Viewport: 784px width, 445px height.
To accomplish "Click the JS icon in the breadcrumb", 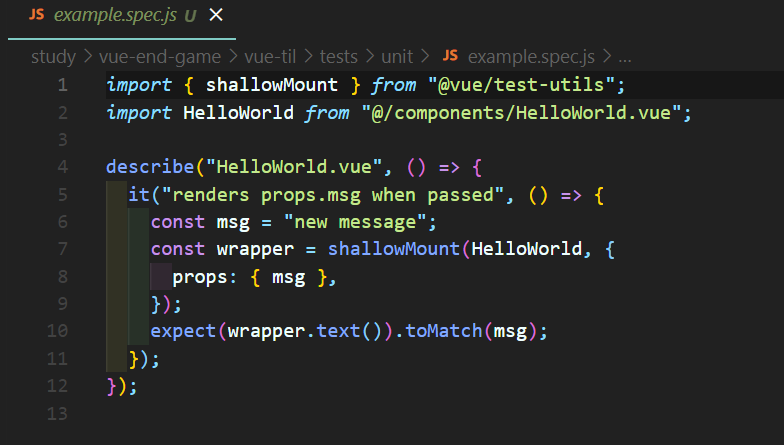I will click(450, 56).
